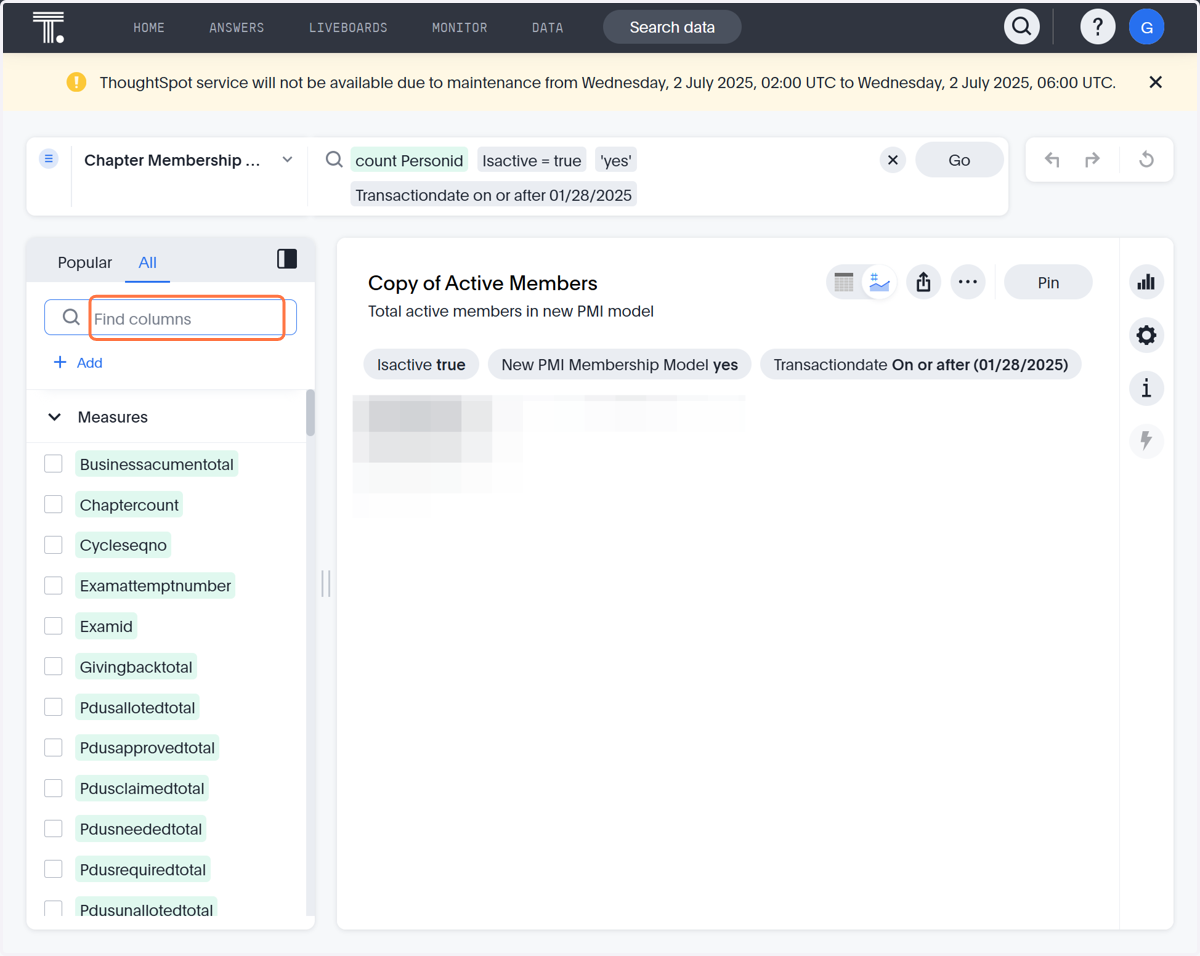1200x956 pixels.
Task: Switch to the All tab
Action: click(x=147, y=262)
